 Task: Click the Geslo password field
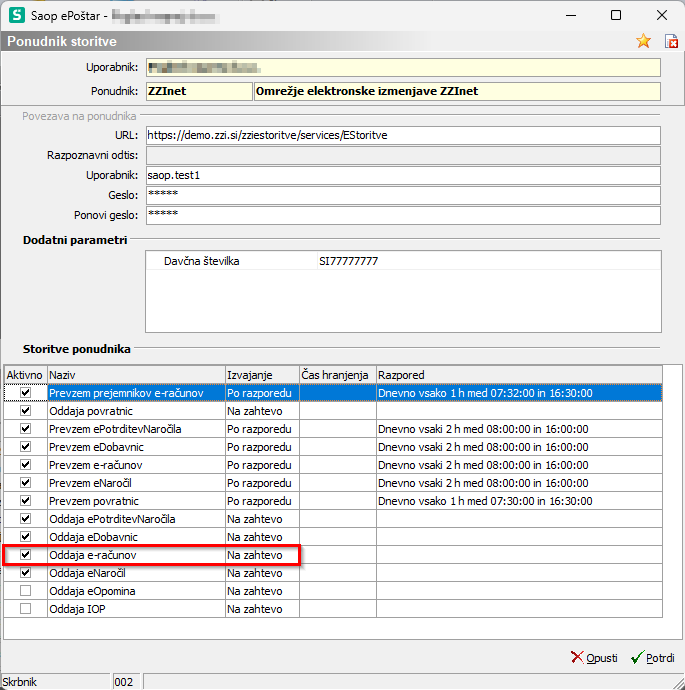pos(403,195)
